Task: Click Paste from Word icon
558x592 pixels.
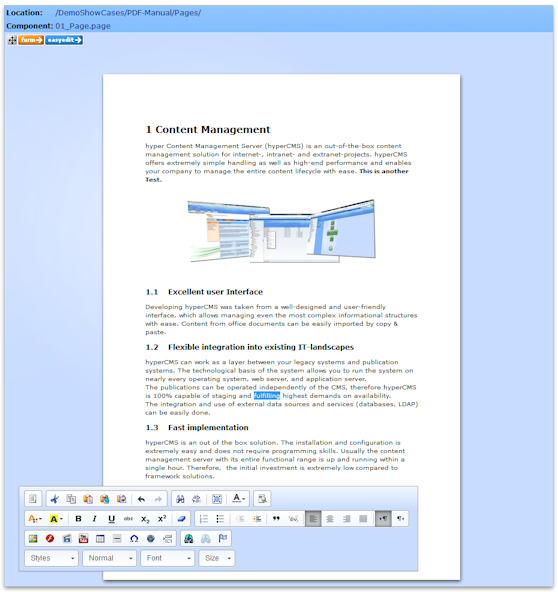Action: click(x=121, y=499)
